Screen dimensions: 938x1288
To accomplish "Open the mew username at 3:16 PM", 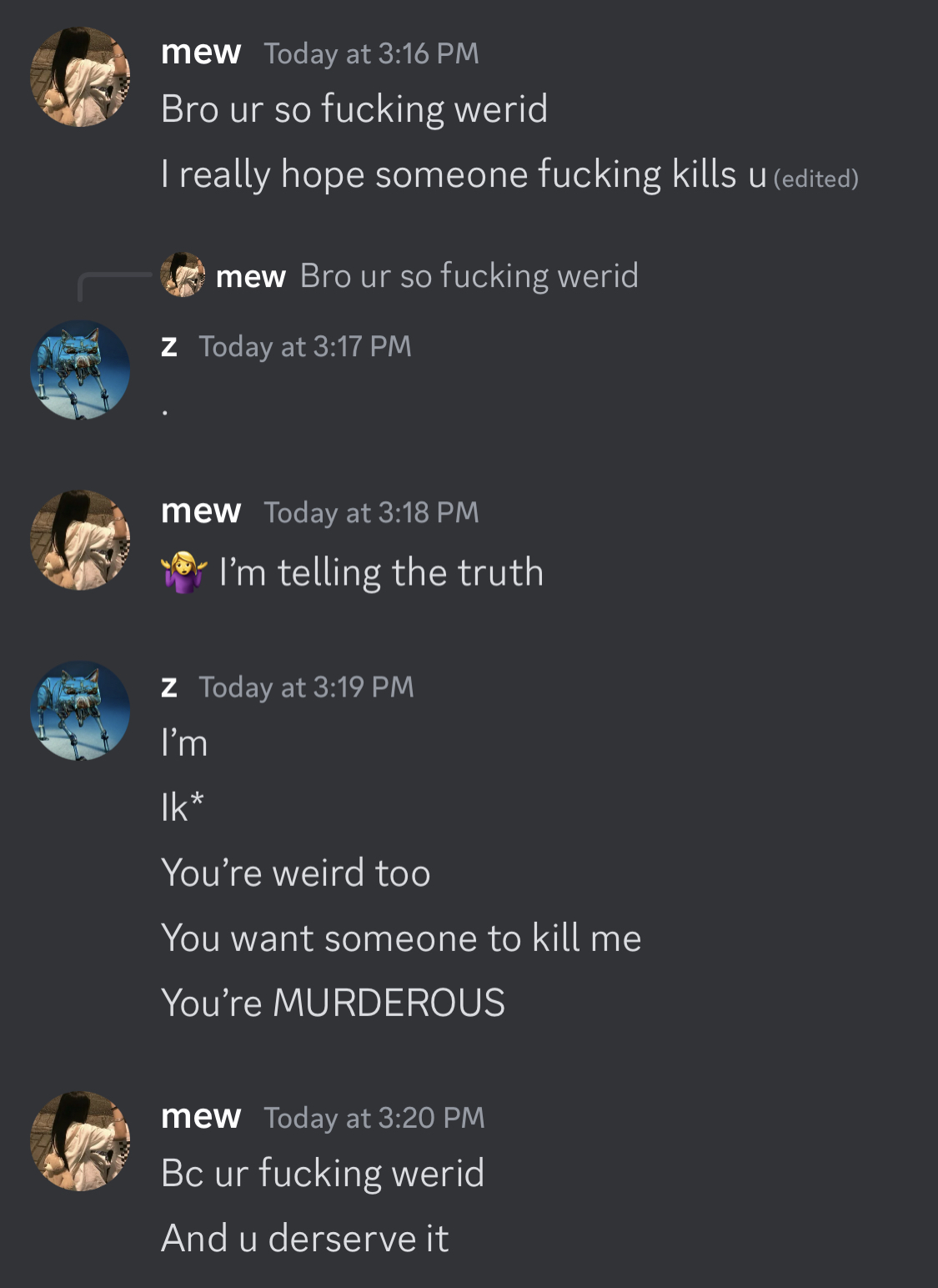I will point(201,53).
